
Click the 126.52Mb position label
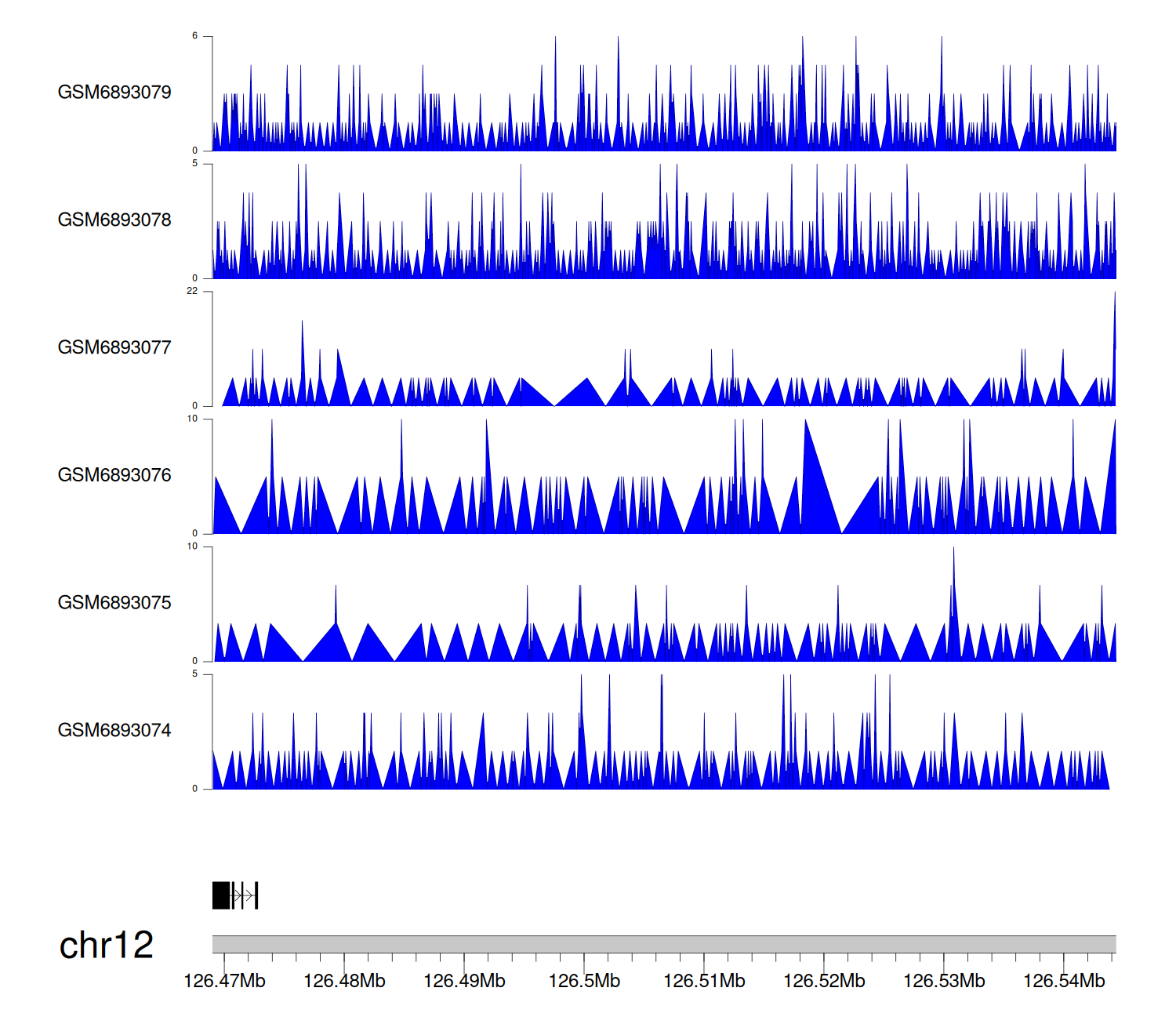(x=824, y=981)
